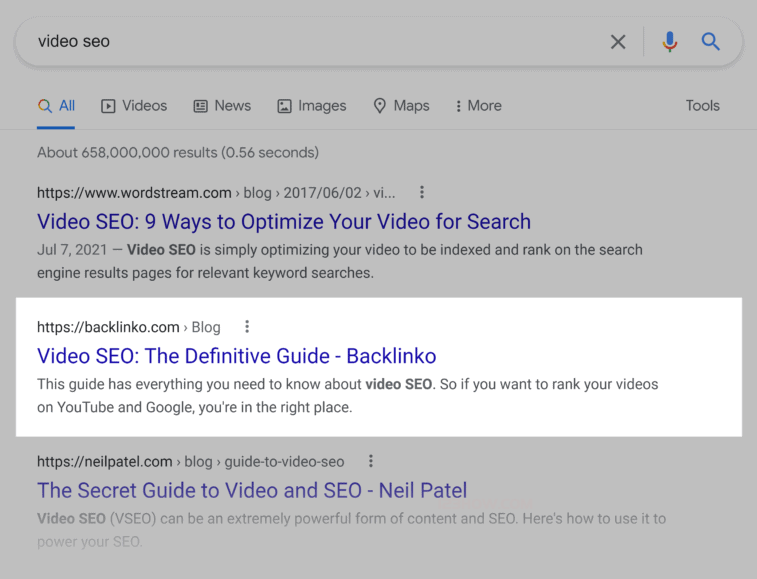Select the All results tab
The height and width of the screenshot is (579, 757).
tap(57, 106)
